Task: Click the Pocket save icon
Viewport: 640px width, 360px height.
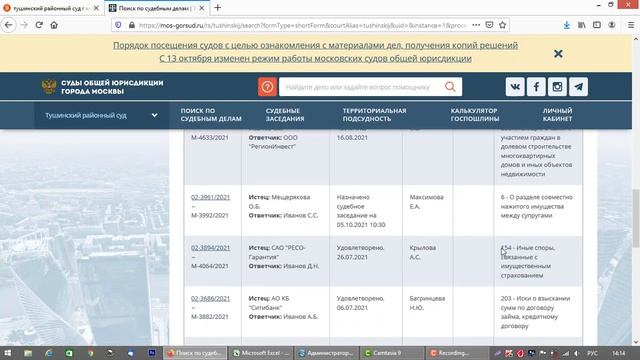Action: [489, 25]
